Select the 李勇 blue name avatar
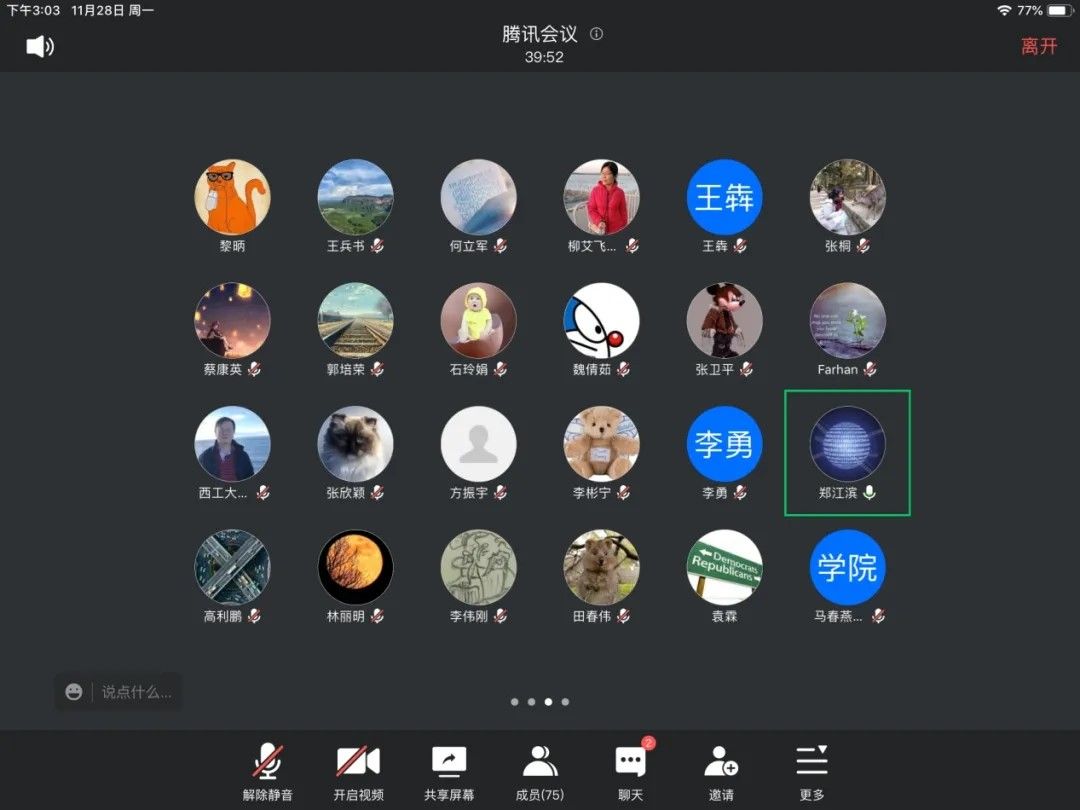 [x=724, y=444]
